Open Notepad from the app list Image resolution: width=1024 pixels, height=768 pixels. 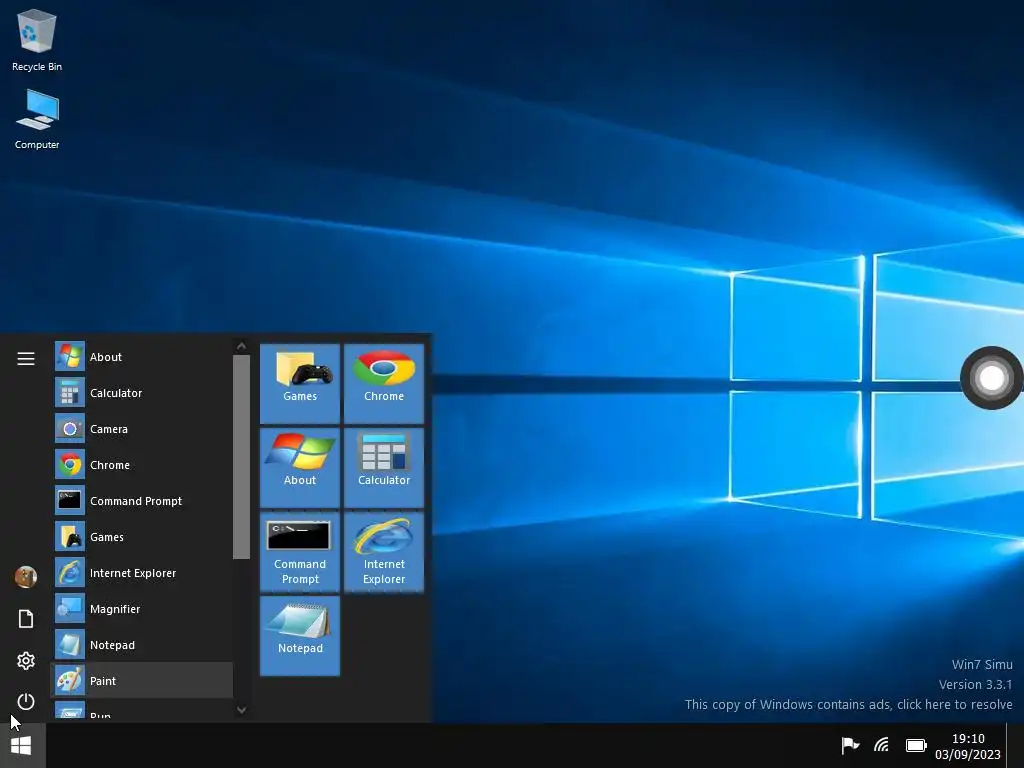(142, 644)
